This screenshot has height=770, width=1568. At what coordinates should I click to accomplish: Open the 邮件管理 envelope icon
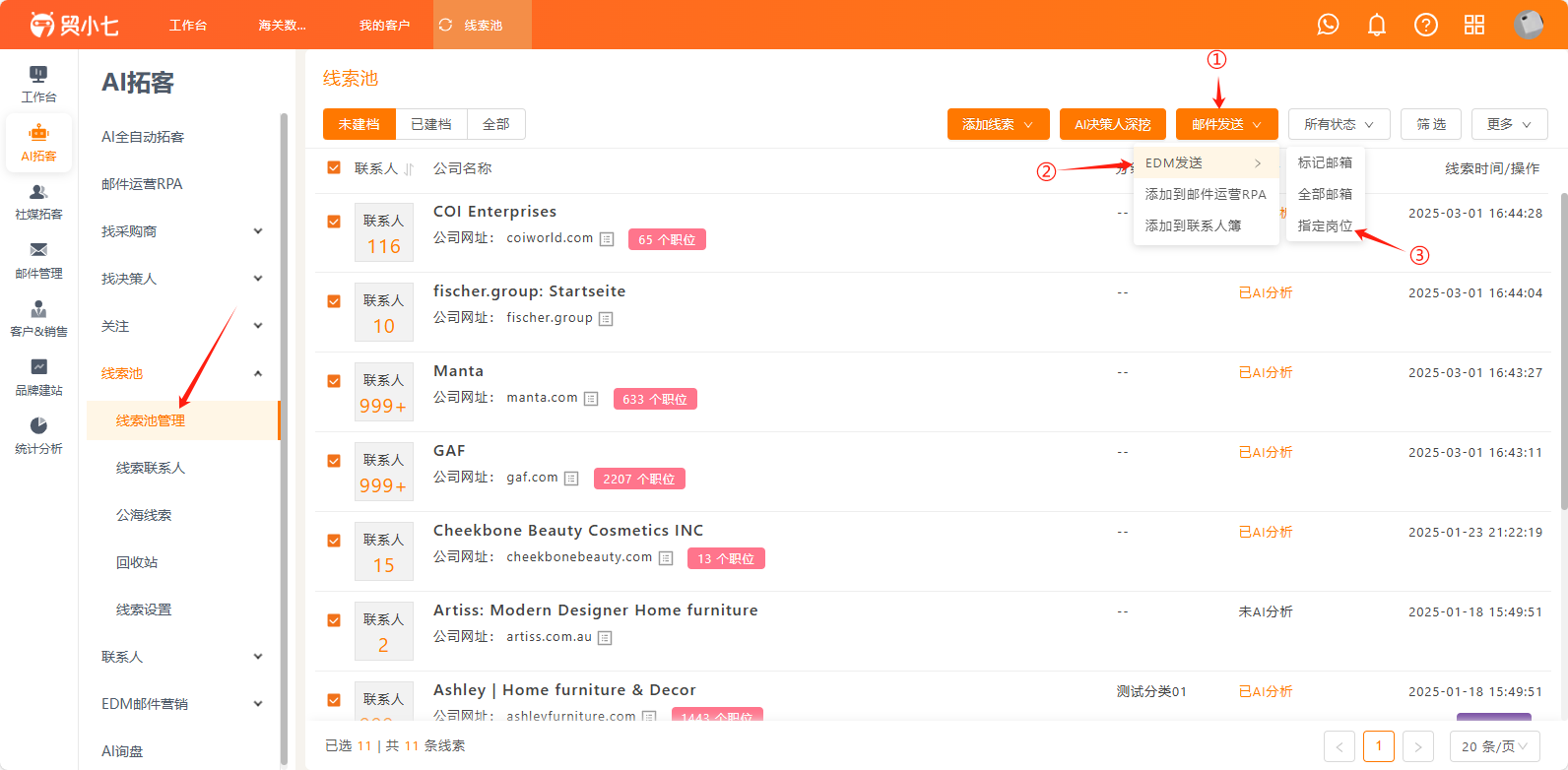coord(38,250)
